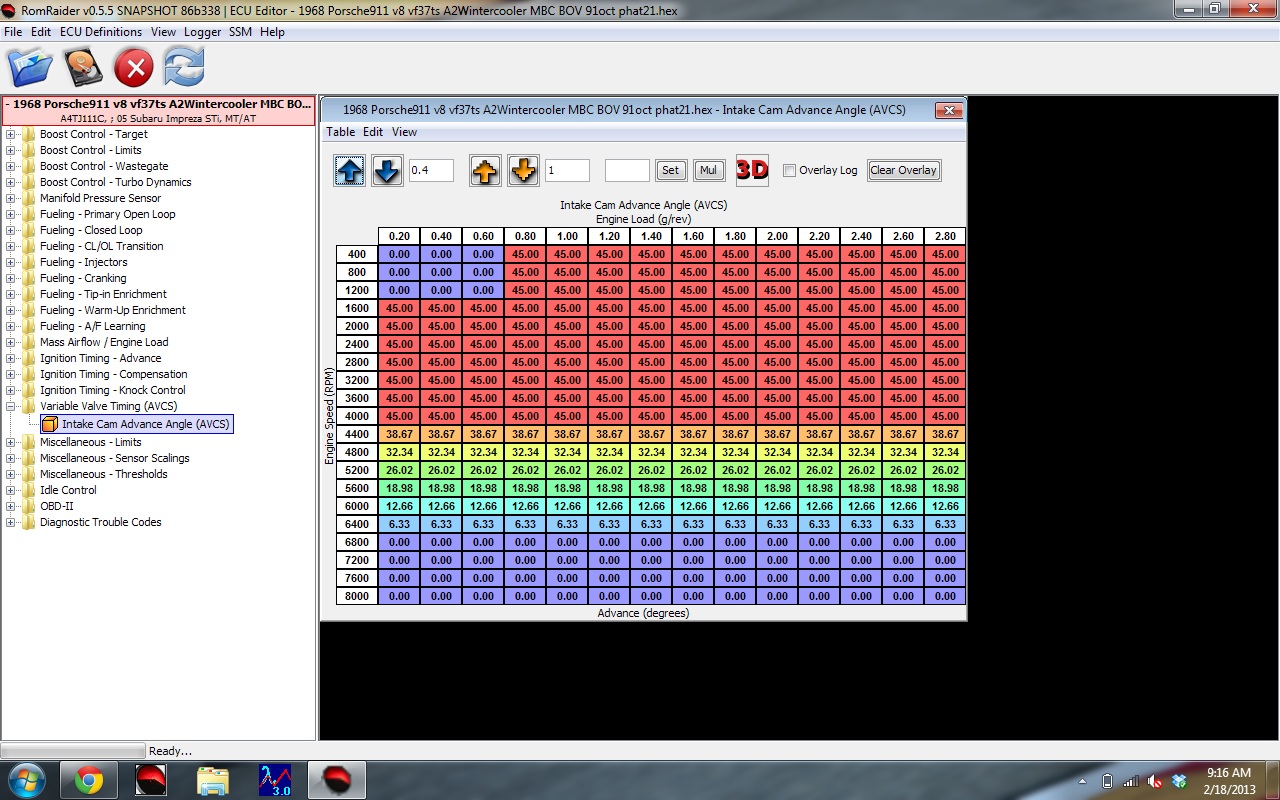1280x800 pixels.
Task: Click orange down arrow coarse decrement
Action: point(523,170)
